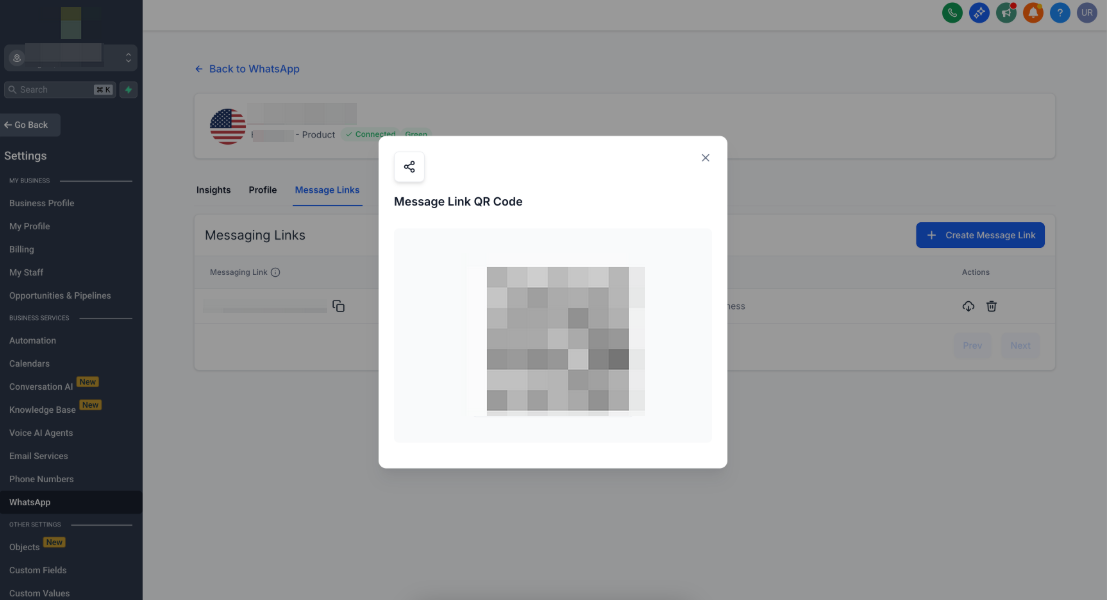Open Opportunities & Pipelines settings

(x=60, y=296)
